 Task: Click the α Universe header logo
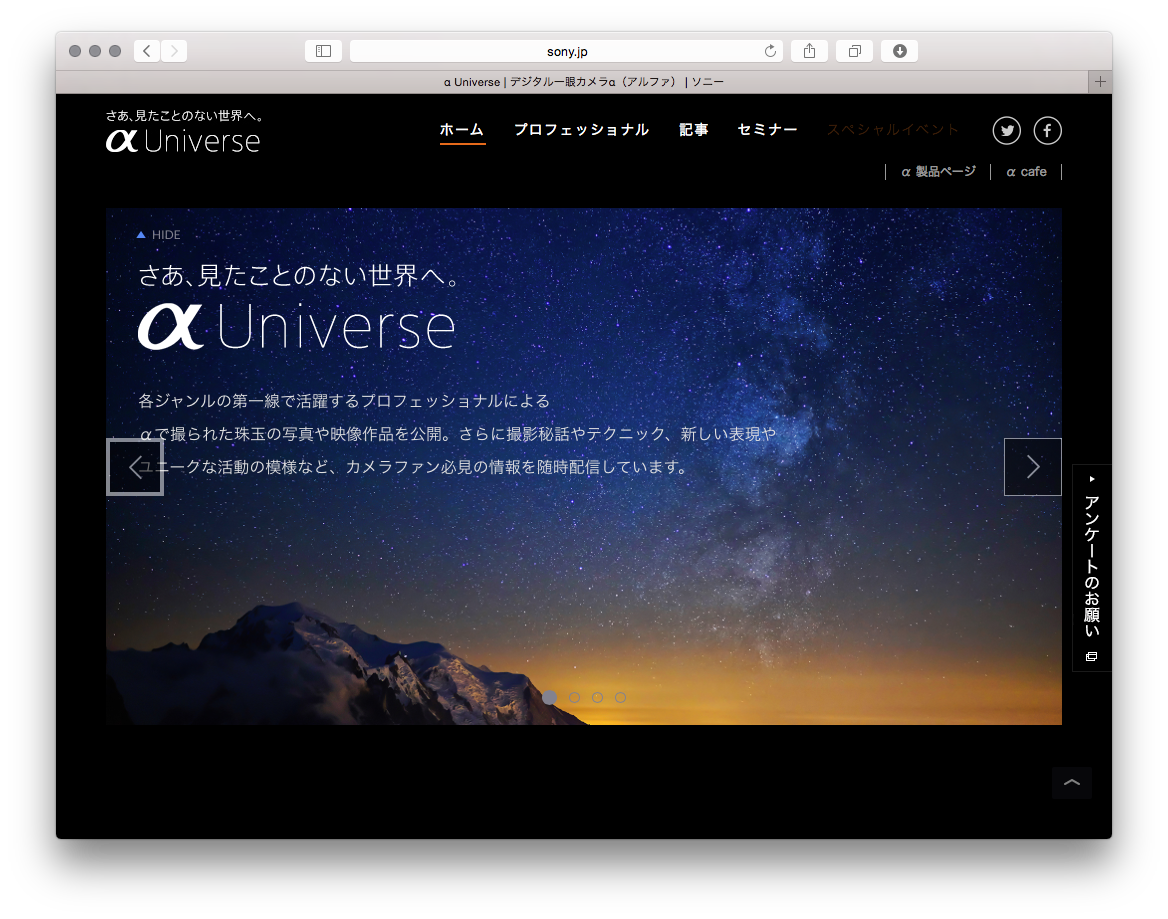coord(184,132)
